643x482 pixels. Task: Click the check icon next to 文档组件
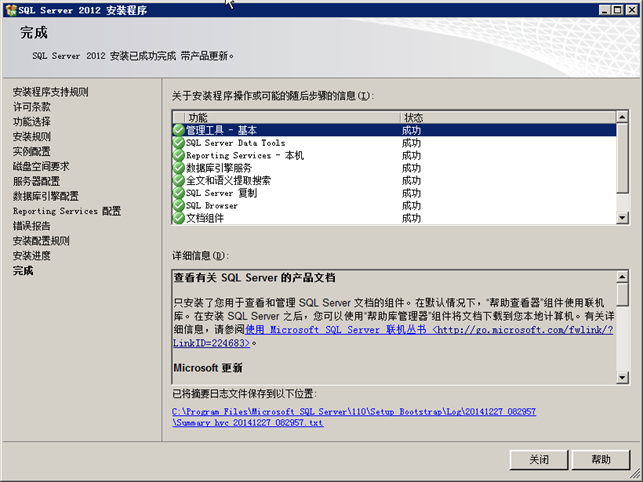[x=178, y=218]
